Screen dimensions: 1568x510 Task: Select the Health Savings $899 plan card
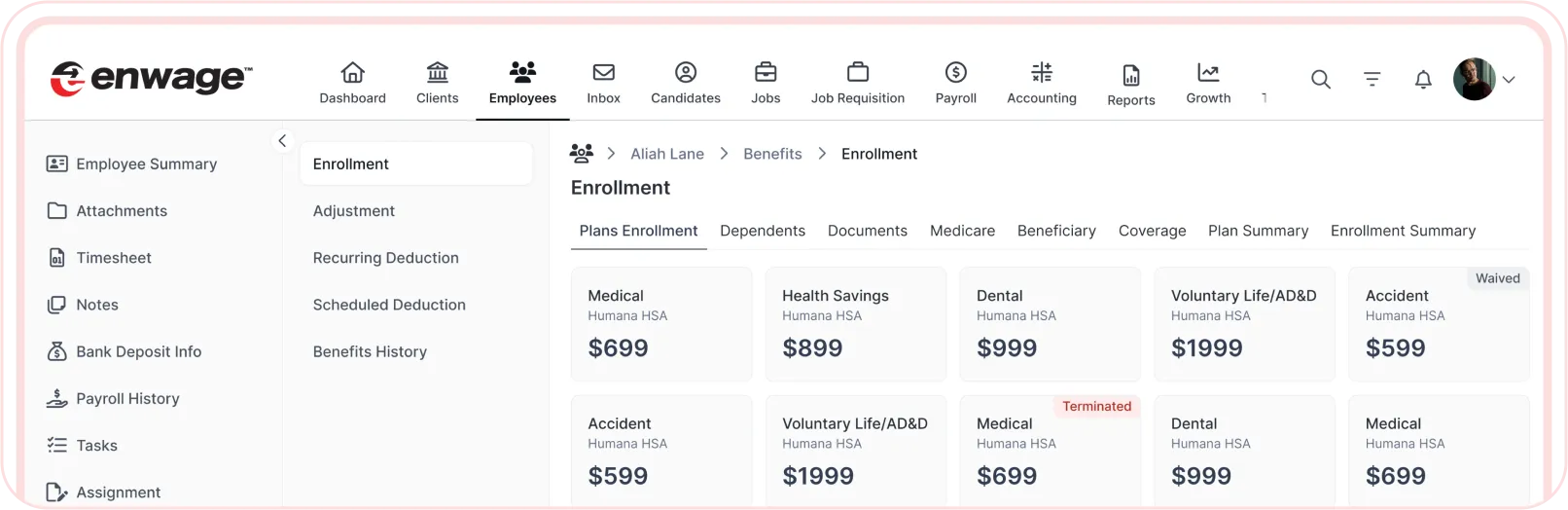pyautogui.click(x=855, y=324)
